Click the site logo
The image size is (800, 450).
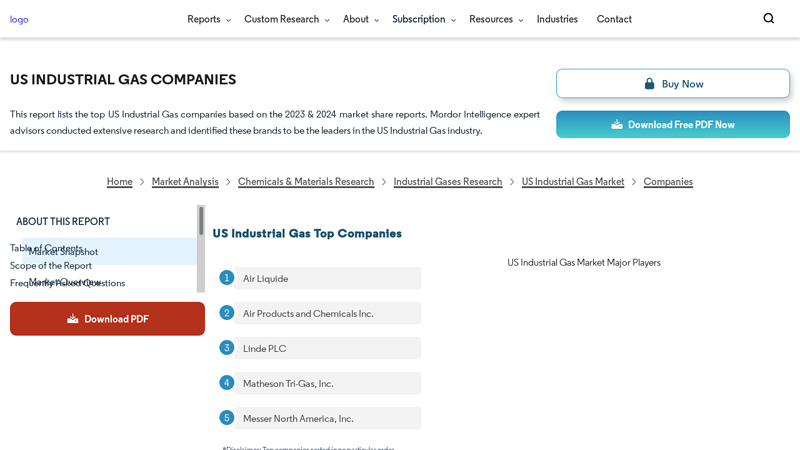click(19, 19)
